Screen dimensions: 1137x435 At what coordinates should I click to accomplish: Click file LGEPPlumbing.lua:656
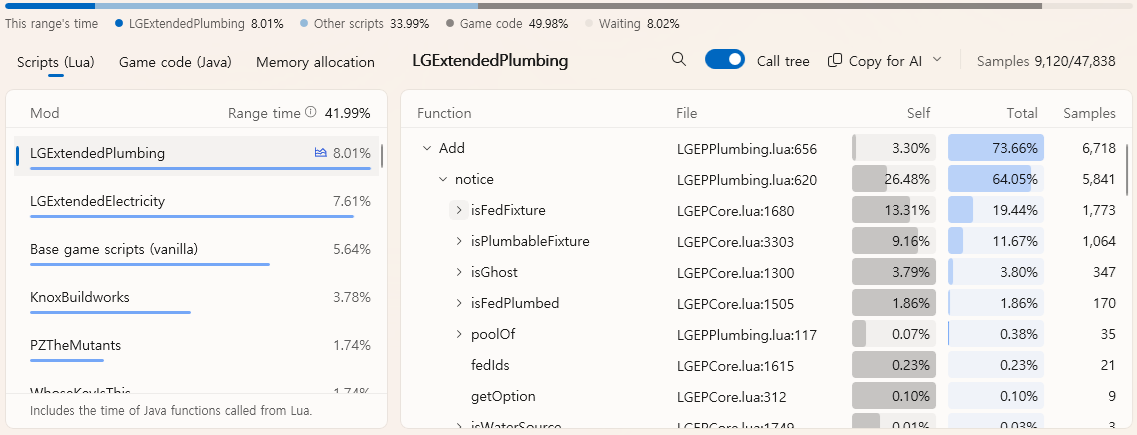click(x=746, y=149)
